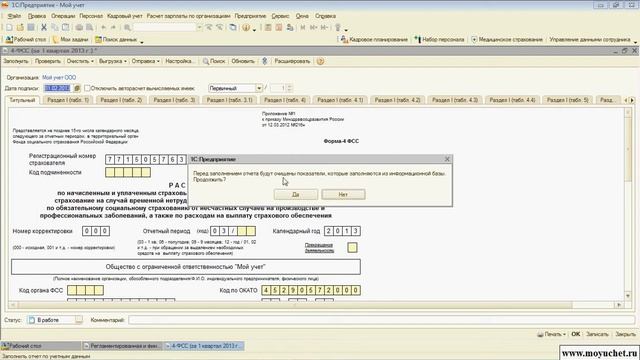
Task: Decline dialog with Нет button
Action: [x=343, y=195]
